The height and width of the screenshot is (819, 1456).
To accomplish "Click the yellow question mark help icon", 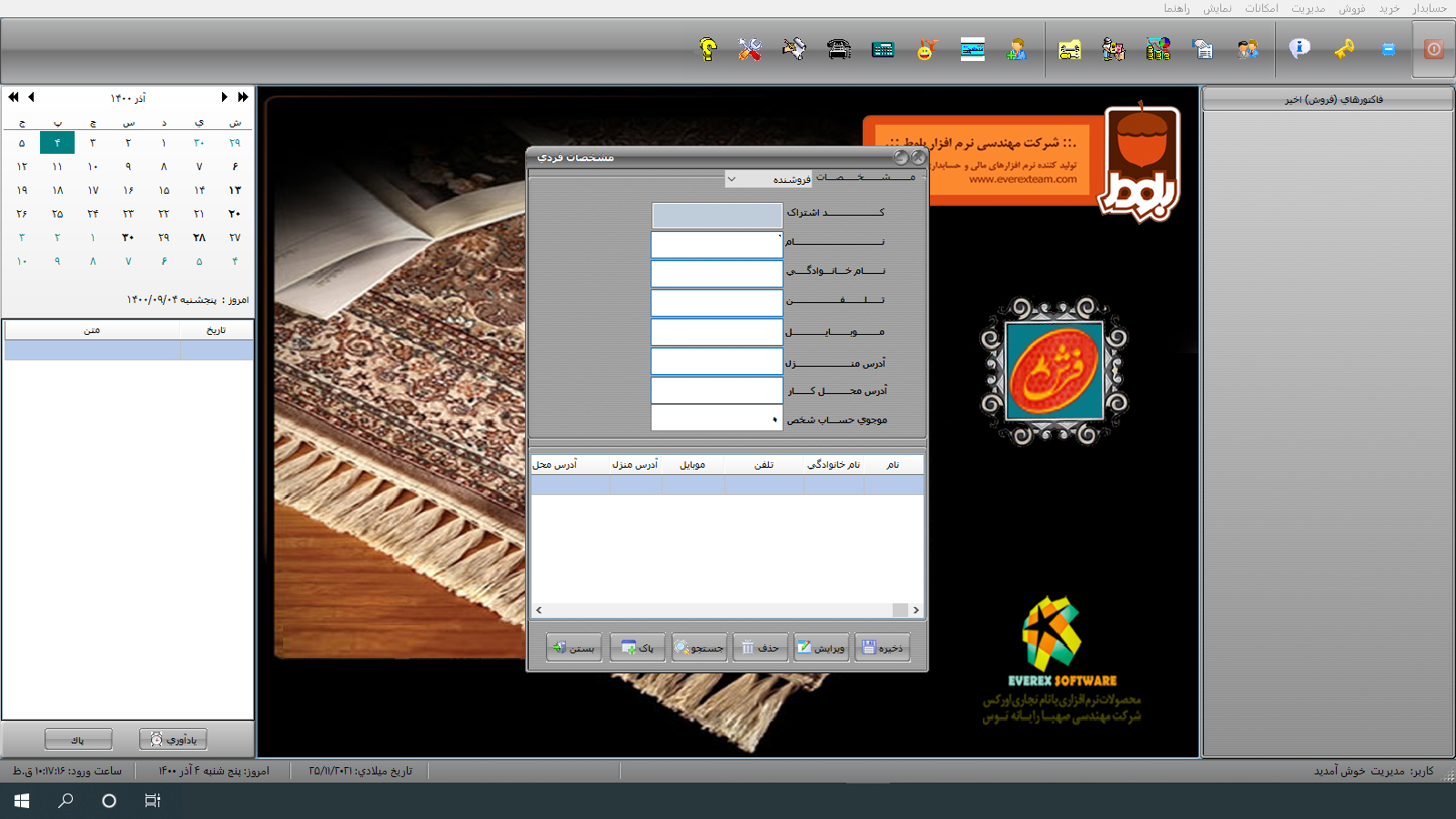I will tap(708, 49).
